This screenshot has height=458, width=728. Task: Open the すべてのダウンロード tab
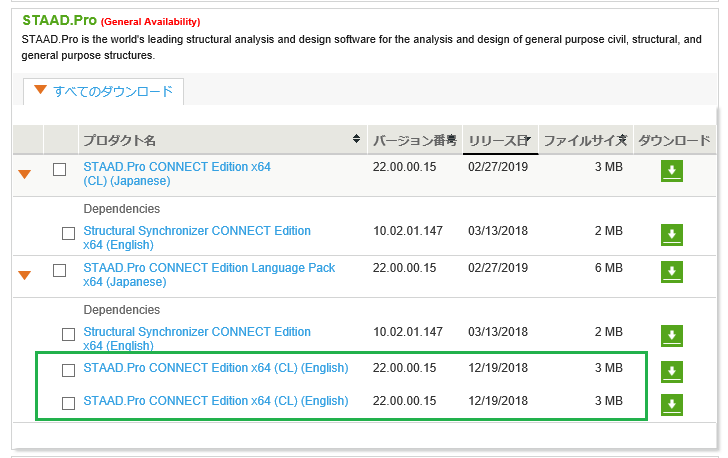point(104,91)
